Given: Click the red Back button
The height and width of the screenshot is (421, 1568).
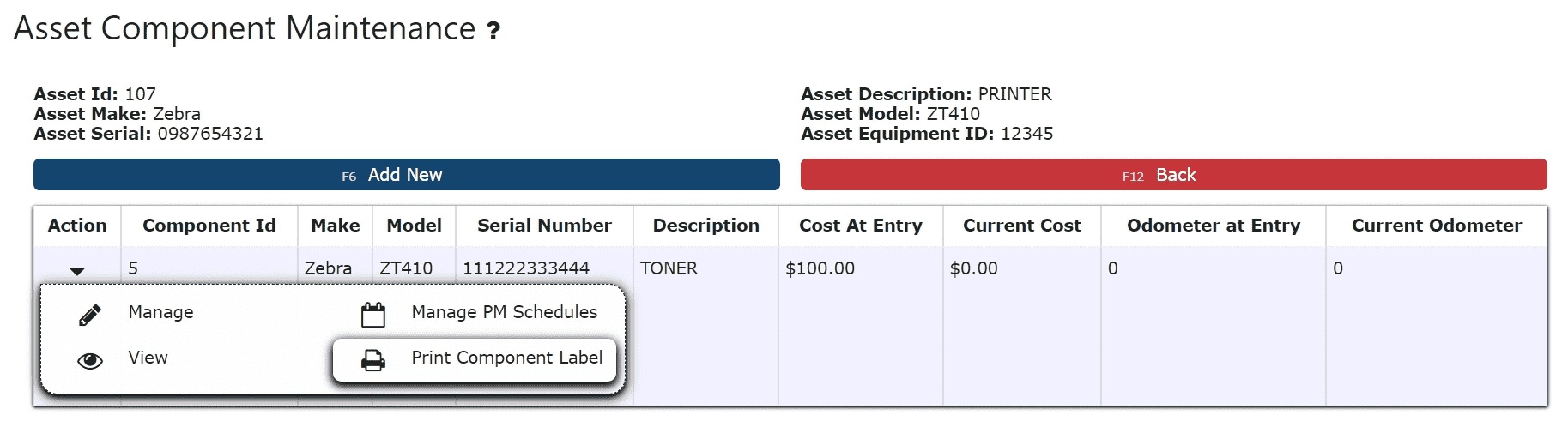Looking at the screenshot, I should click(x=1174, y=175).
